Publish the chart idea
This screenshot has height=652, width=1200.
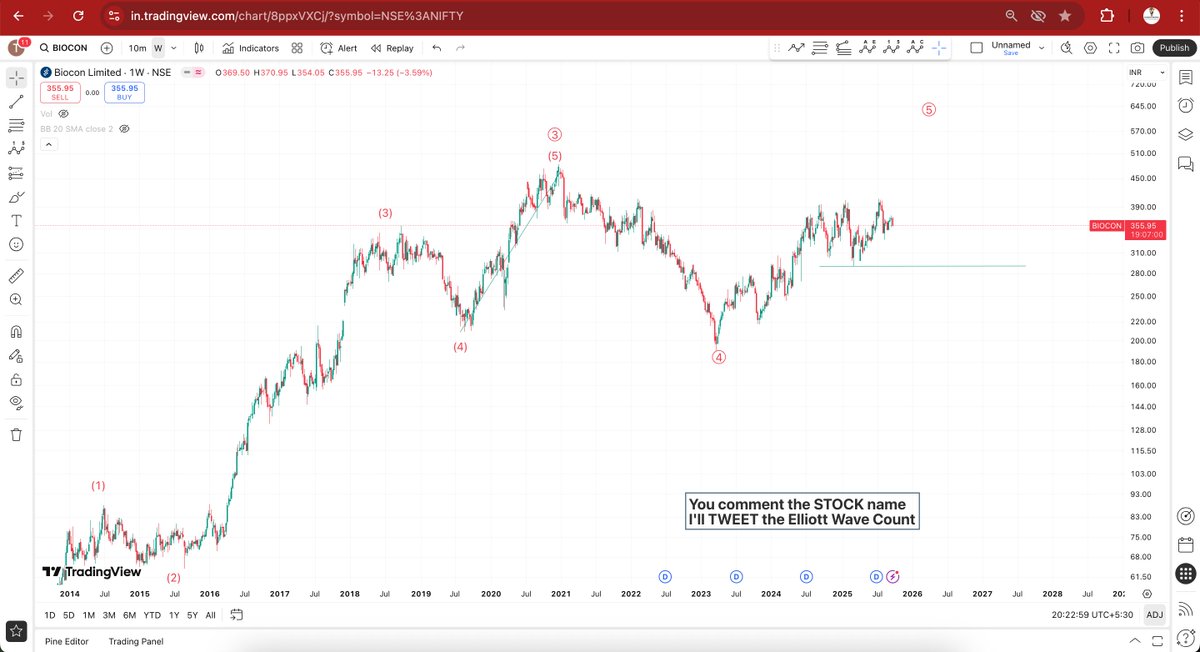1173,48
